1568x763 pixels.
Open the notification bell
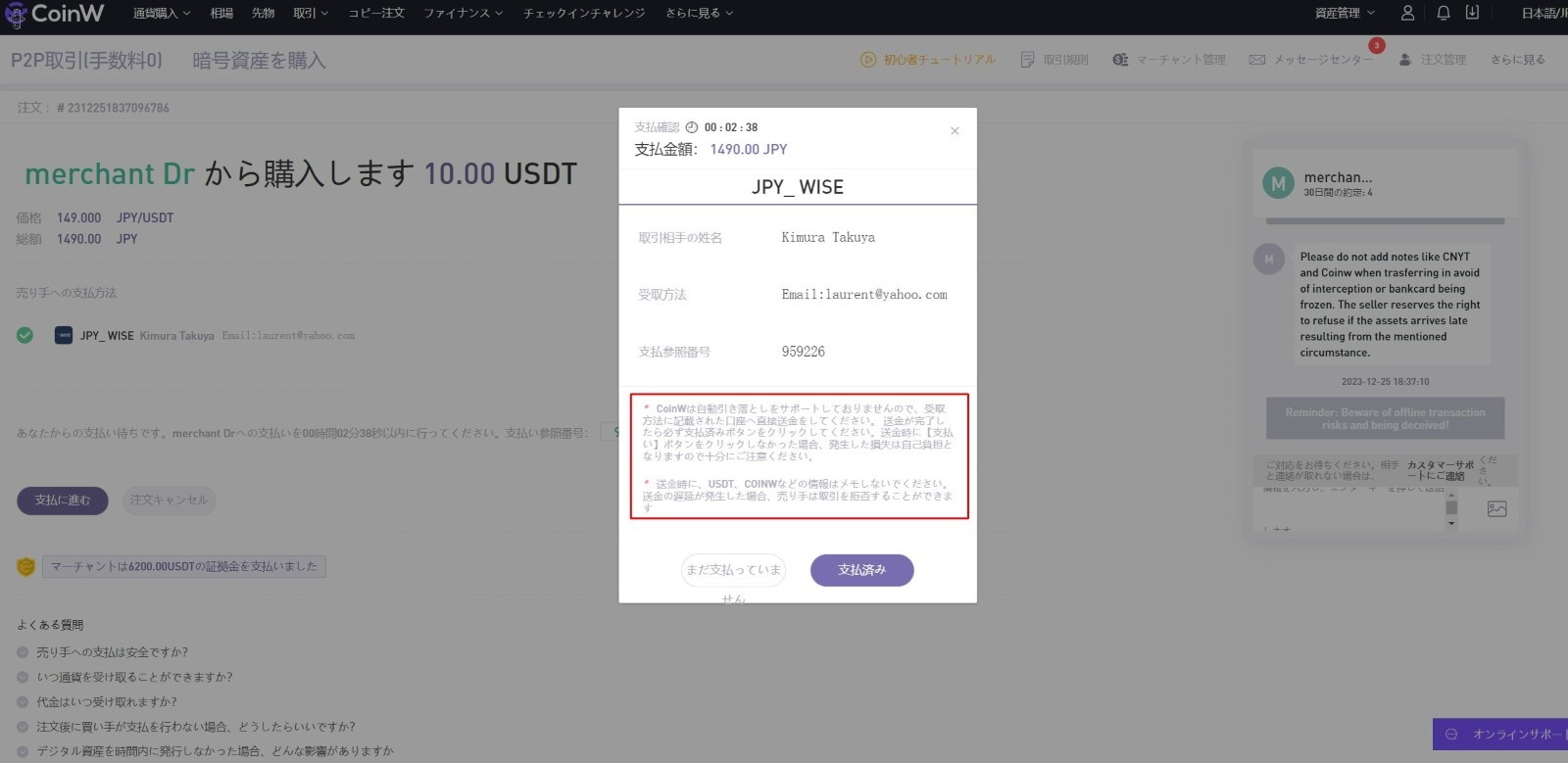(1444, 13)
